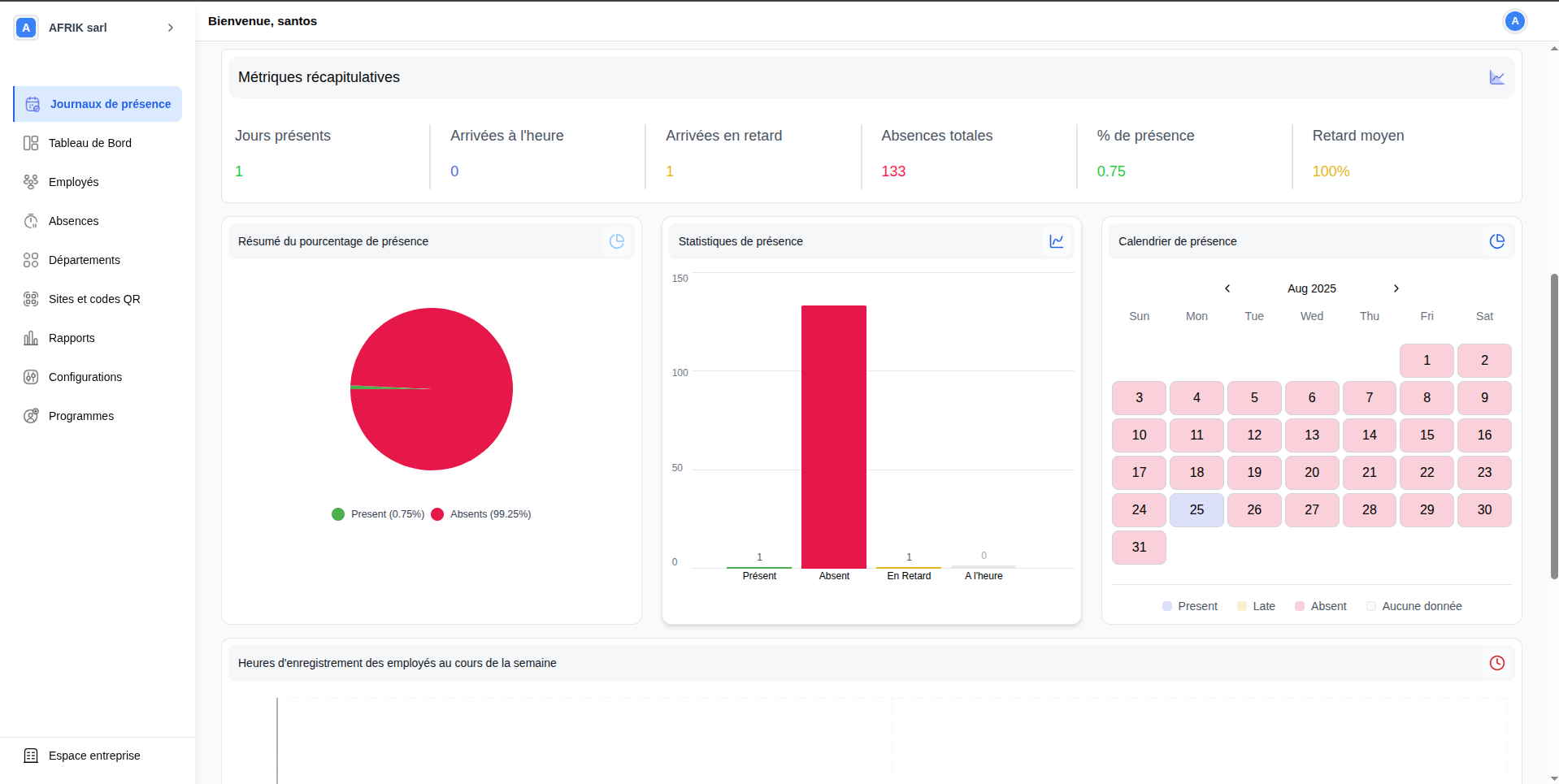Click the user avatar icon at top right

pos(1514,21)
